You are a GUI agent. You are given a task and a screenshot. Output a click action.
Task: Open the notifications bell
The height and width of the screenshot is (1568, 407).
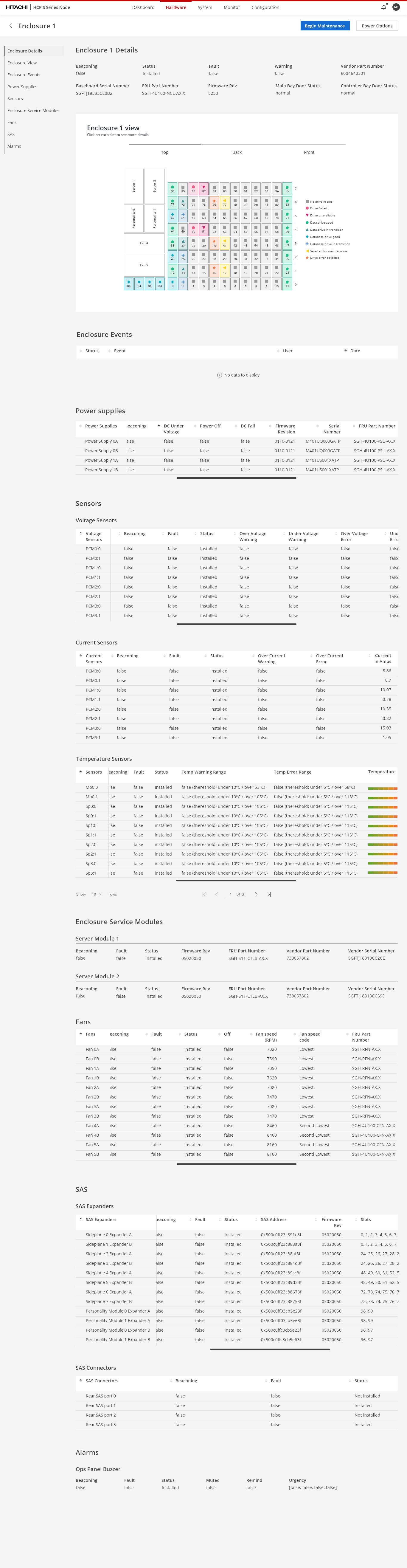point(383,7)
